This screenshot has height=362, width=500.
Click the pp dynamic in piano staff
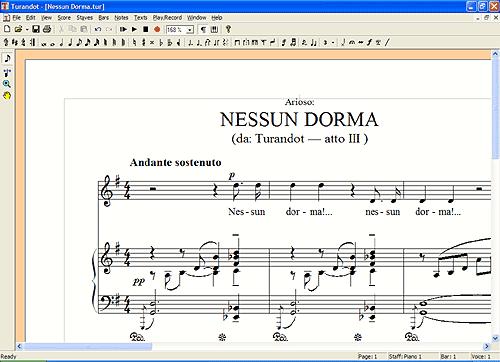[x=139, y=282]
